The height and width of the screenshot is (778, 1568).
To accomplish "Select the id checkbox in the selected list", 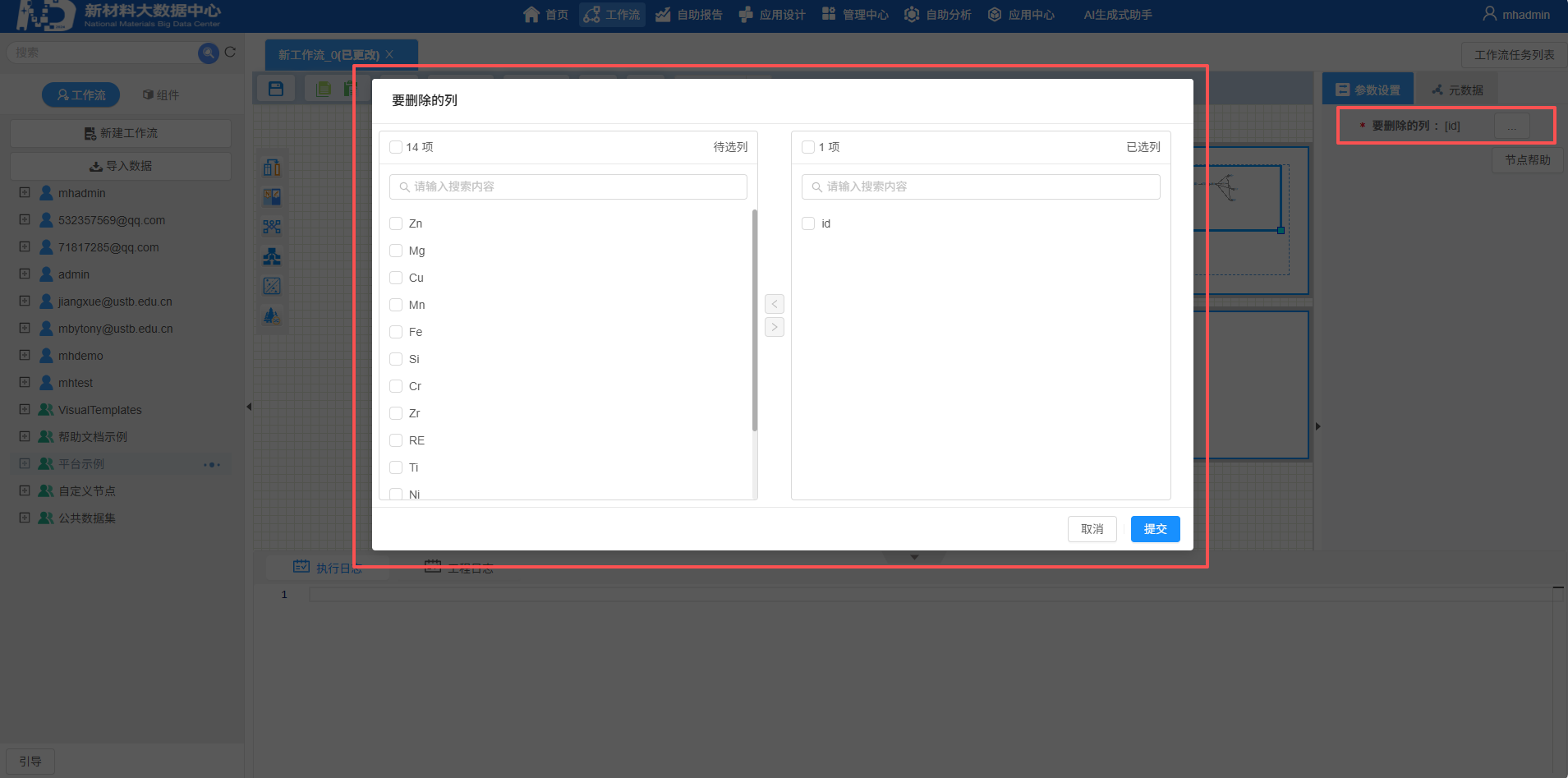I will [808, 223].
